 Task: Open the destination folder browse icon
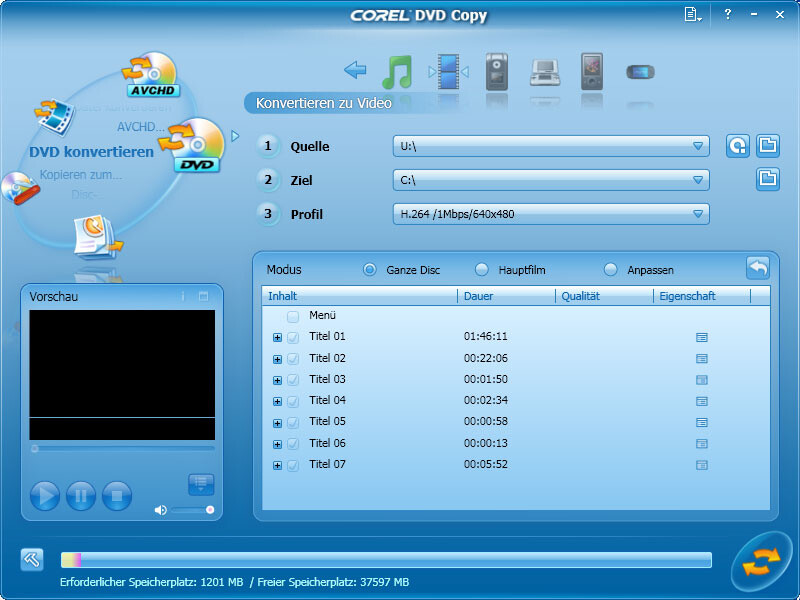tap(767, 180)
